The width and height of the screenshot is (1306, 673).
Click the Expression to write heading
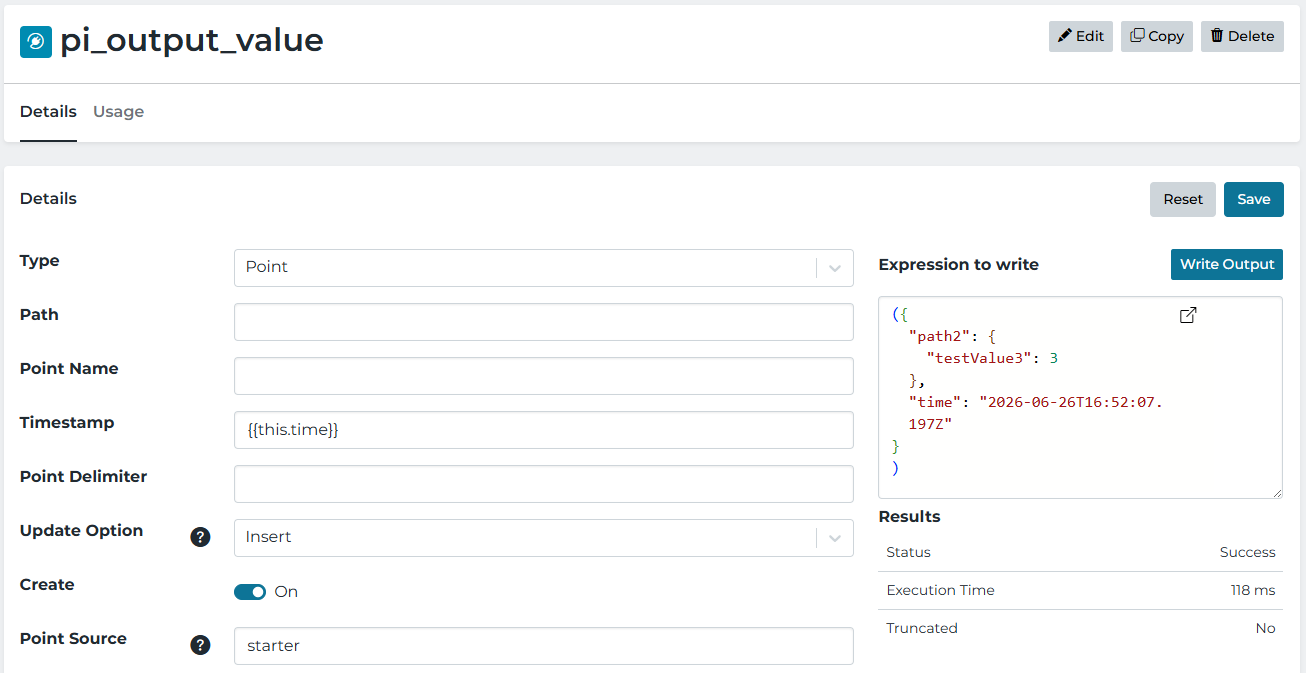(x=958, y=265)
